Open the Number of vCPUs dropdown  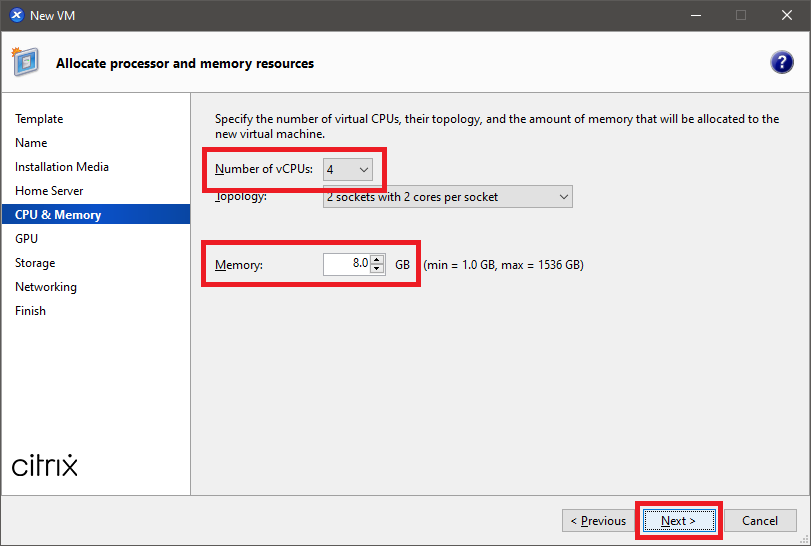coord(349,170)
